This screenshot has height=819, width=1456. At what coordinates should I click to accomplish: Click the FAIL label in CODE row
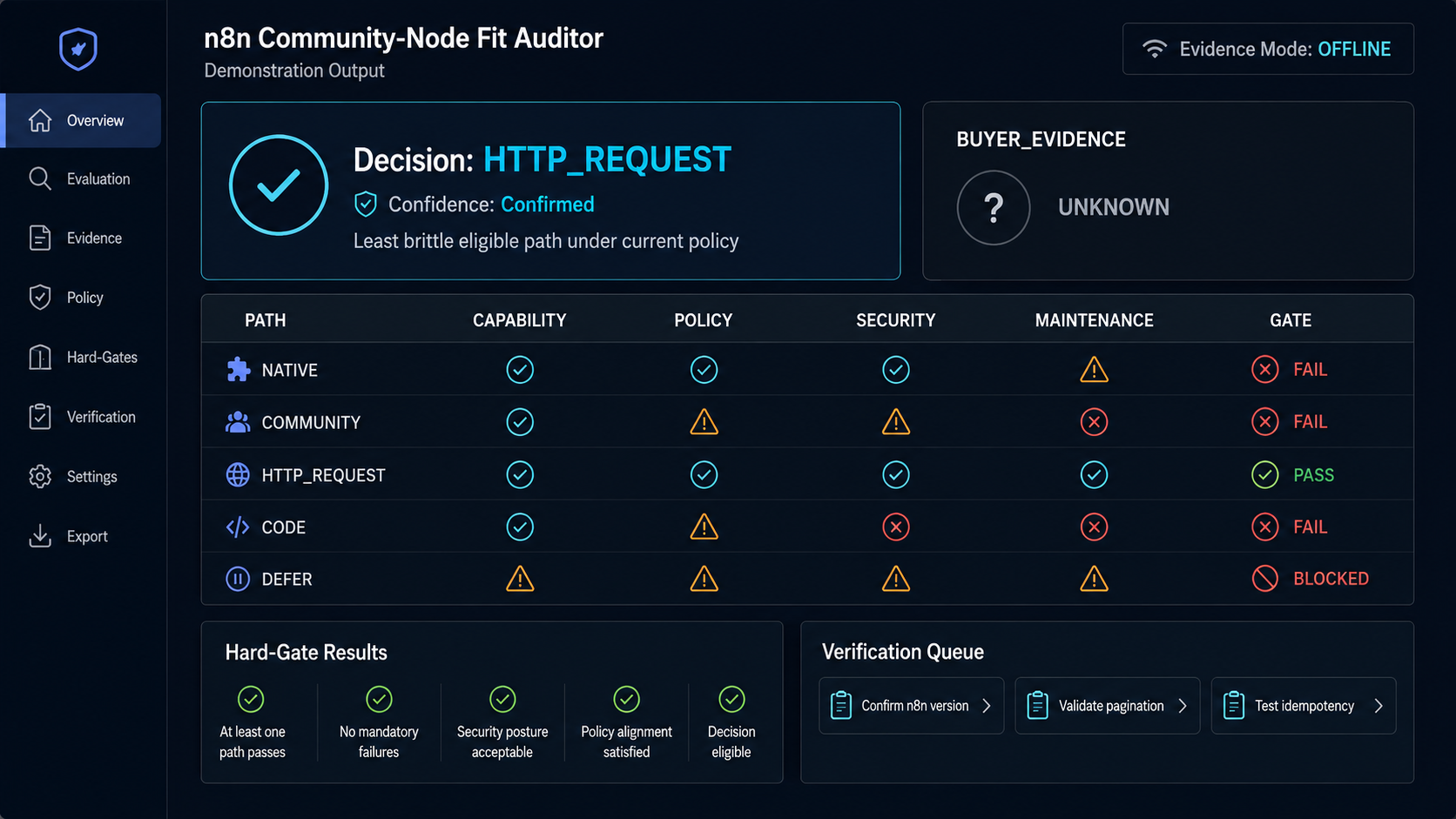1311,527
